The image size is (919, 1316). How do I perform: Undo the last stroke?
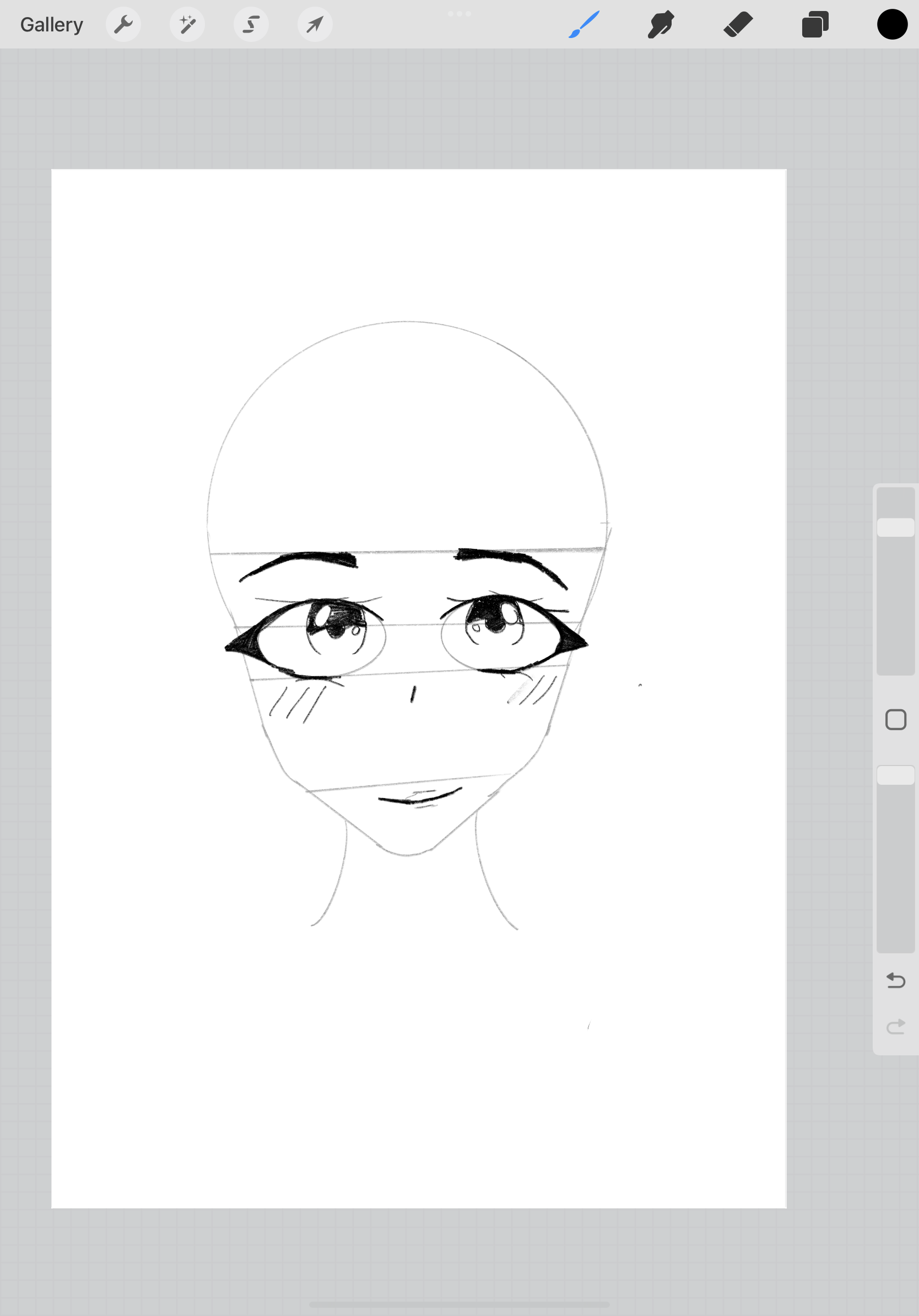[x=895, y=981]
